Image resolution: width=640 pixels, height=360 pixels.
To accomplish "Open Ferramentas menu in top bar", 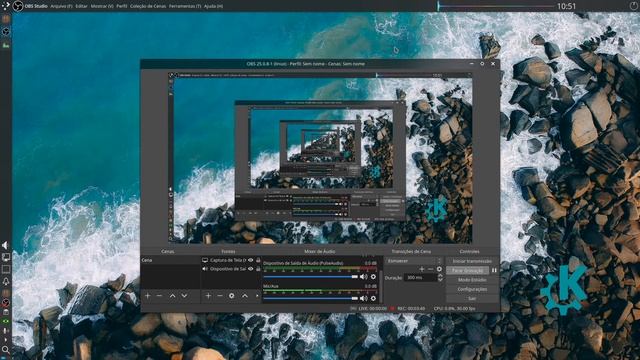I will (185, 6).
